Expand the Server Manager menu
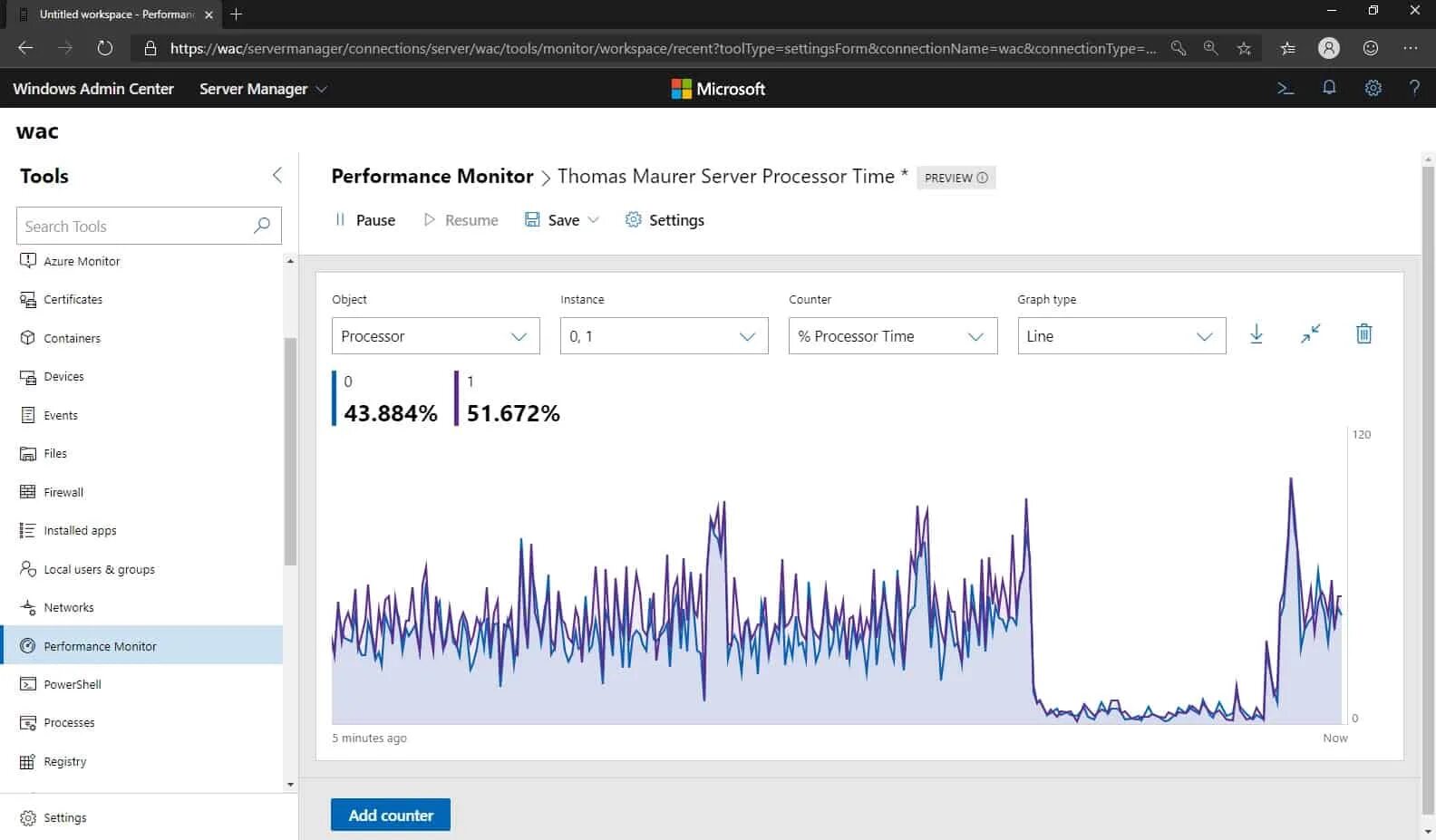This screenshot has width=1436, height=840. pos(263,89)
